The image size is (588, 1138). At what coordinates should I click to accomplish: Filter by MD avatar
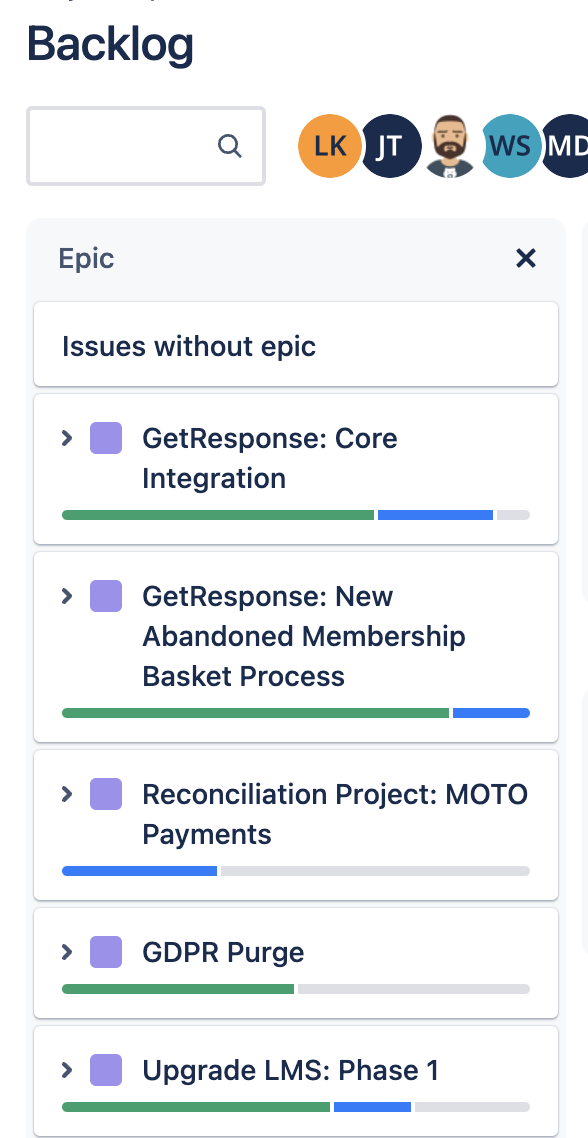pos(565,146)
